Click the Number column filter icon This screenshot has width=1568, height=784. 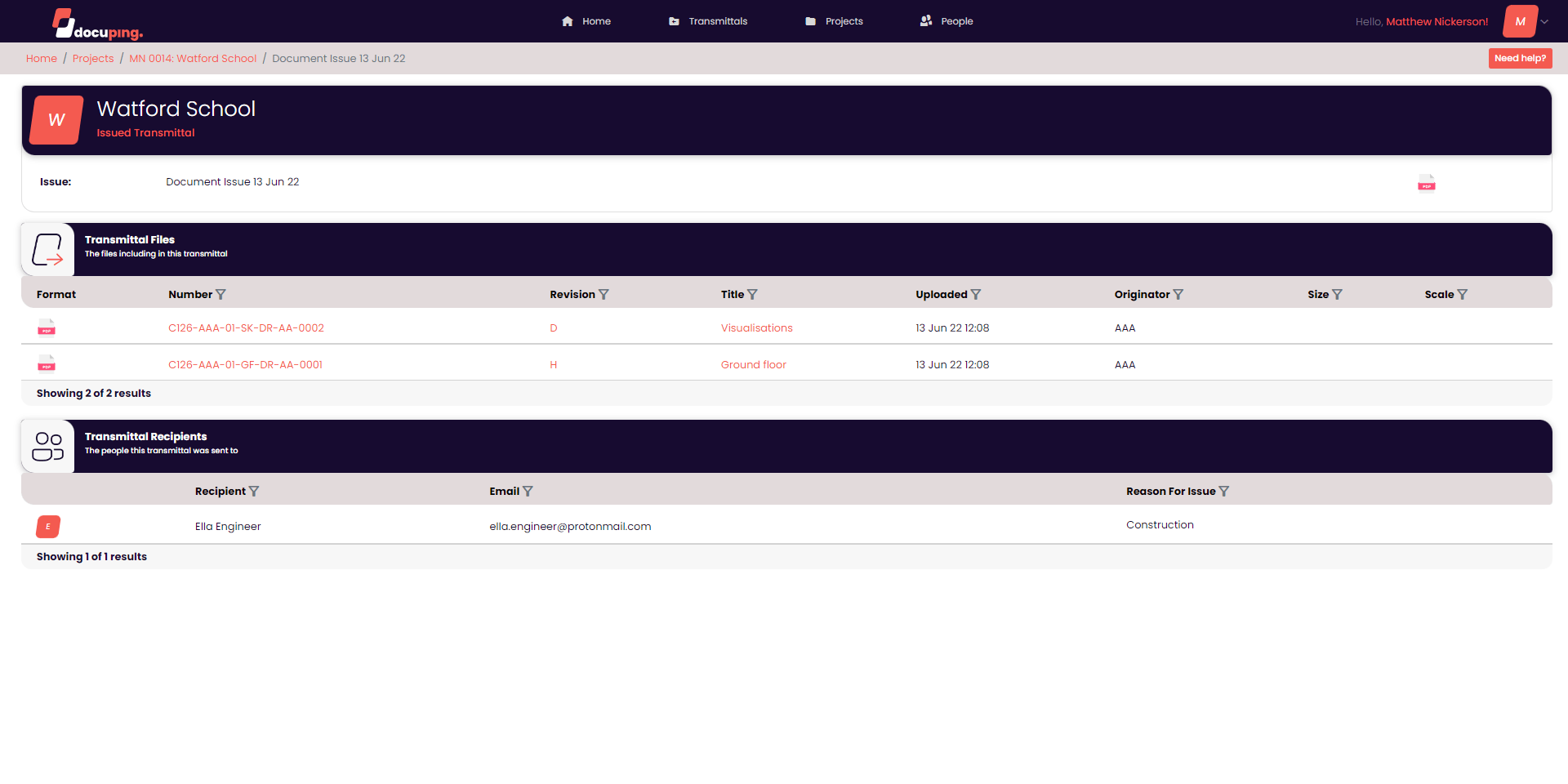pos(220,295)
